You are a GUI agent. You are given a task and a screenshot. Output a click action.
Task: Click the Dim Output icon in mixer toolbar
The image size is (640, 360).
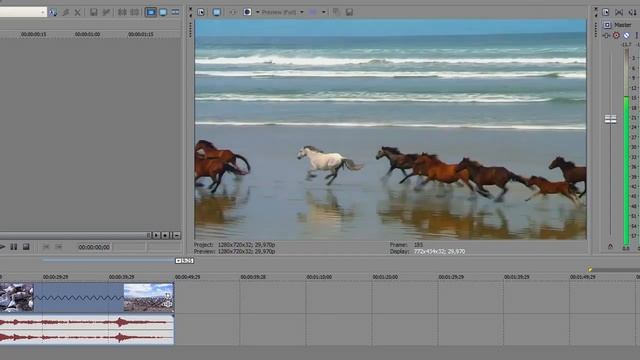(633, 12)
